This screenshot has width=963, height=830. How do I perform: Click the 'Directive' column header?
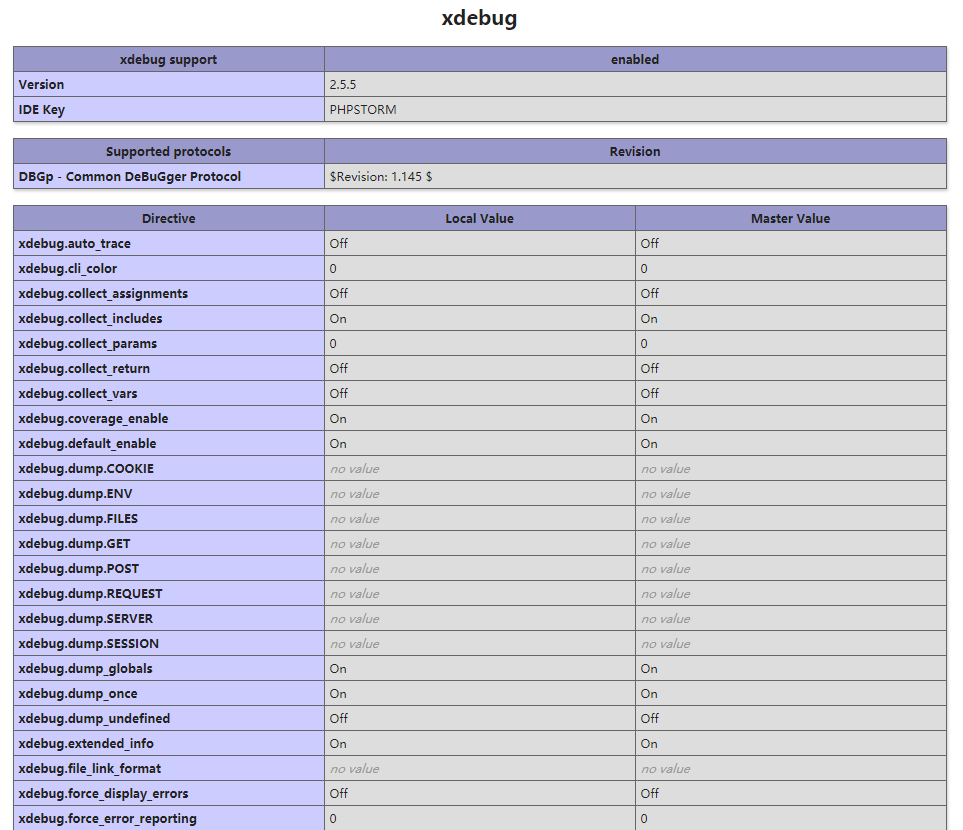[169, 219]
